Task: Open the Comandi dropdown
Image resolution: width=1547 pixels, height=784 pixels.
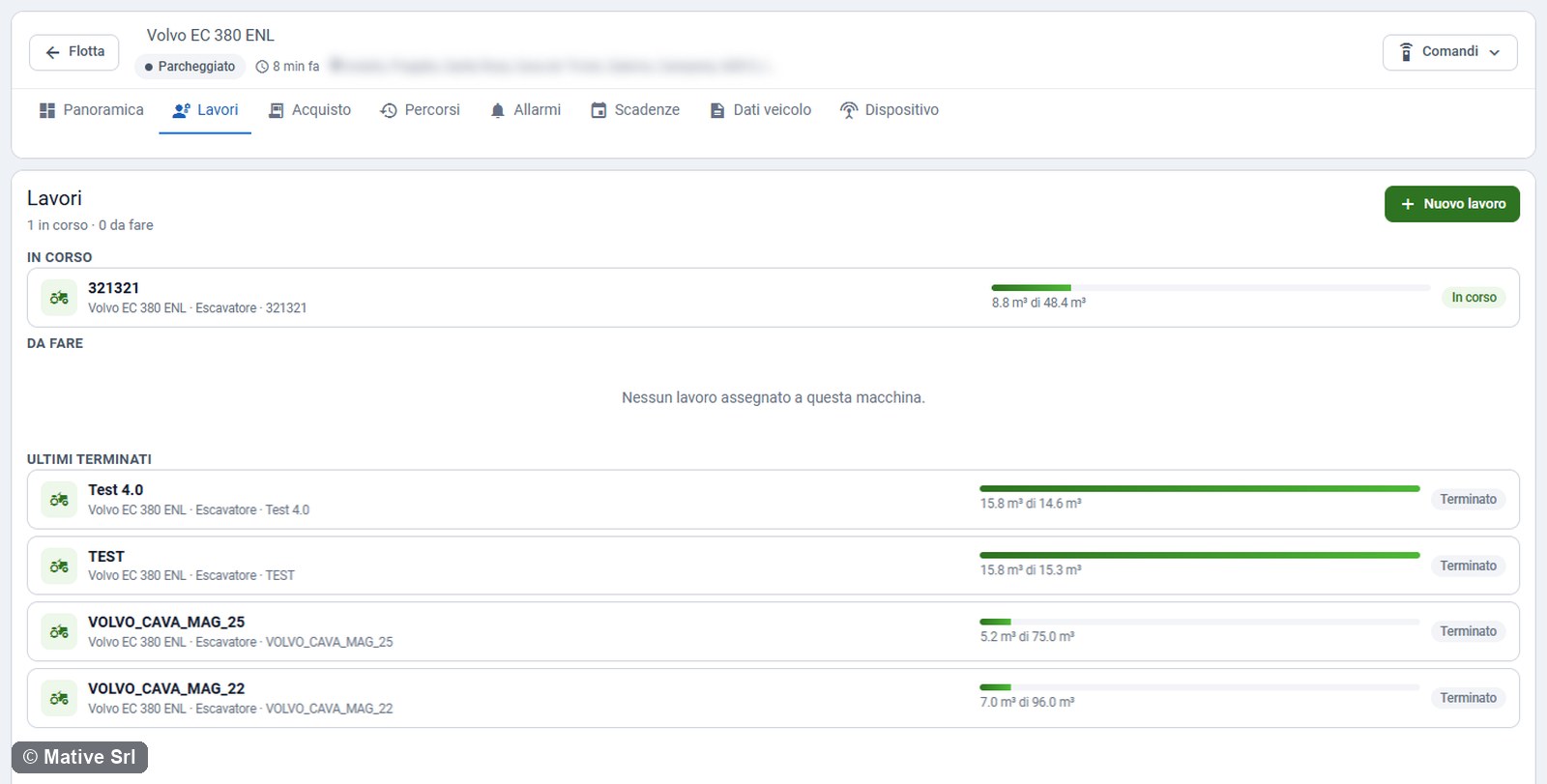Action: click(1449, 52)
